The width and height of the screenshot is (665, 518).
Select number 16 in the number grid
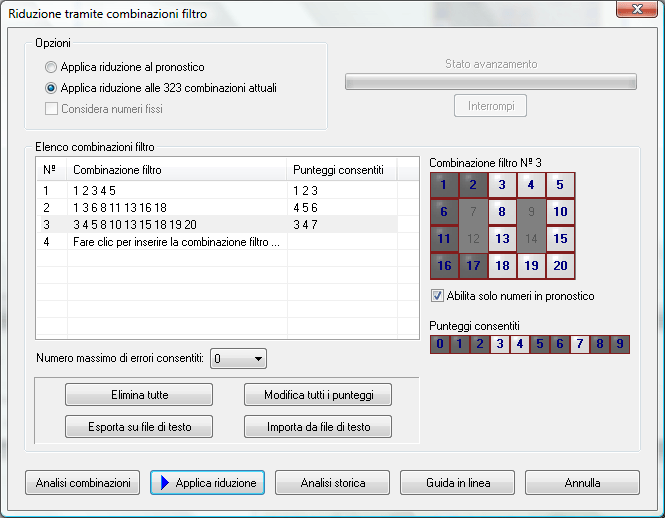444,266
